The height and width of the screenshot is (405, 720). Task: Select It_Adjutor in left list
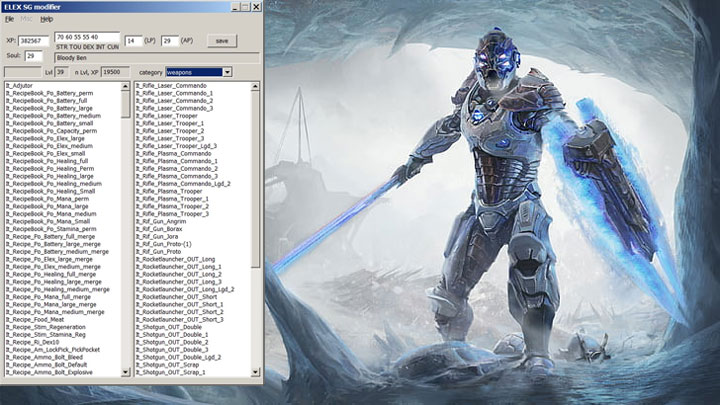tap(19, 86)
